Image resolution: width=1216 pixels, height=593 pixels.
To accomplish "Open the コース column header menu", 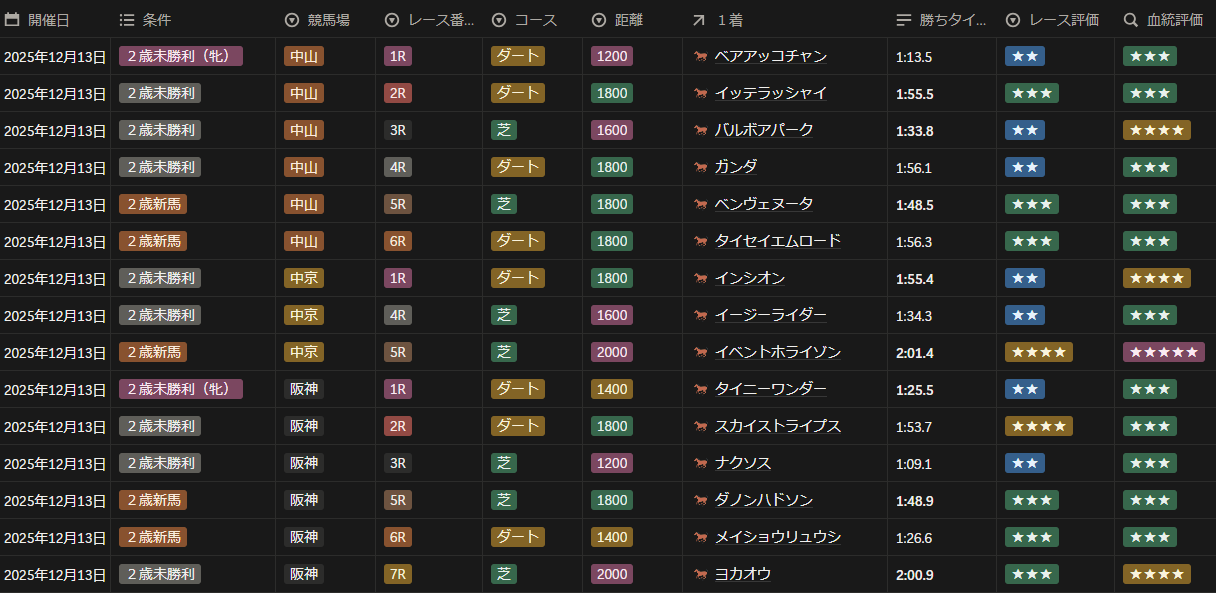I will pyautogui.click(x=525, y=20).
